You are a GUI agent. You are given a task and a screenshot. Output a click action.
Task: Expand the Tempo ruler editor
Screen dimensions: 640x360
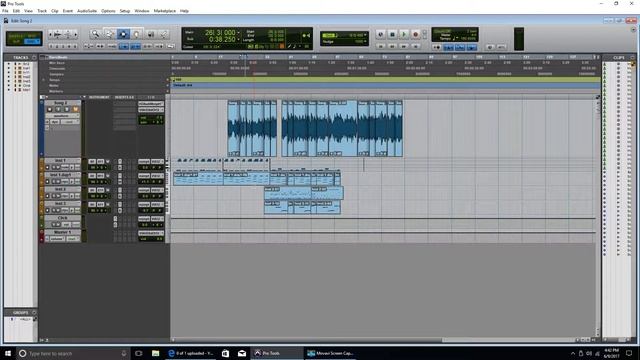coord(44,80)
